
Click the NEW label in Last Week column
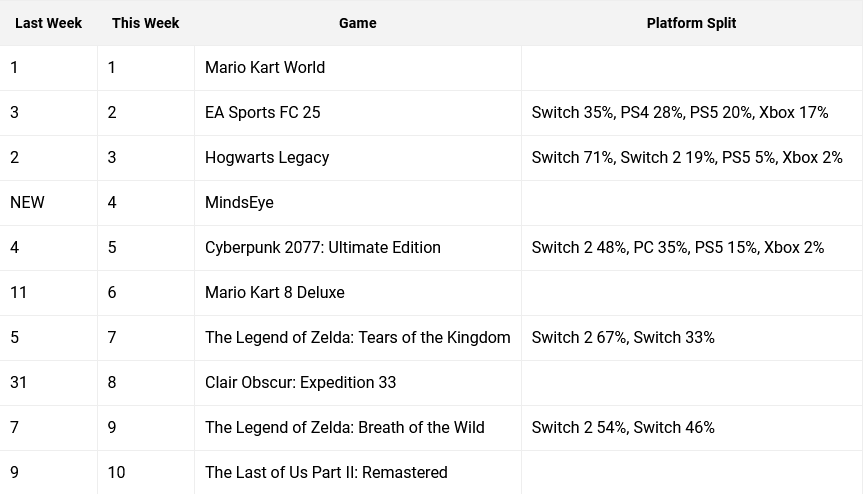click(x=27, y=203)
